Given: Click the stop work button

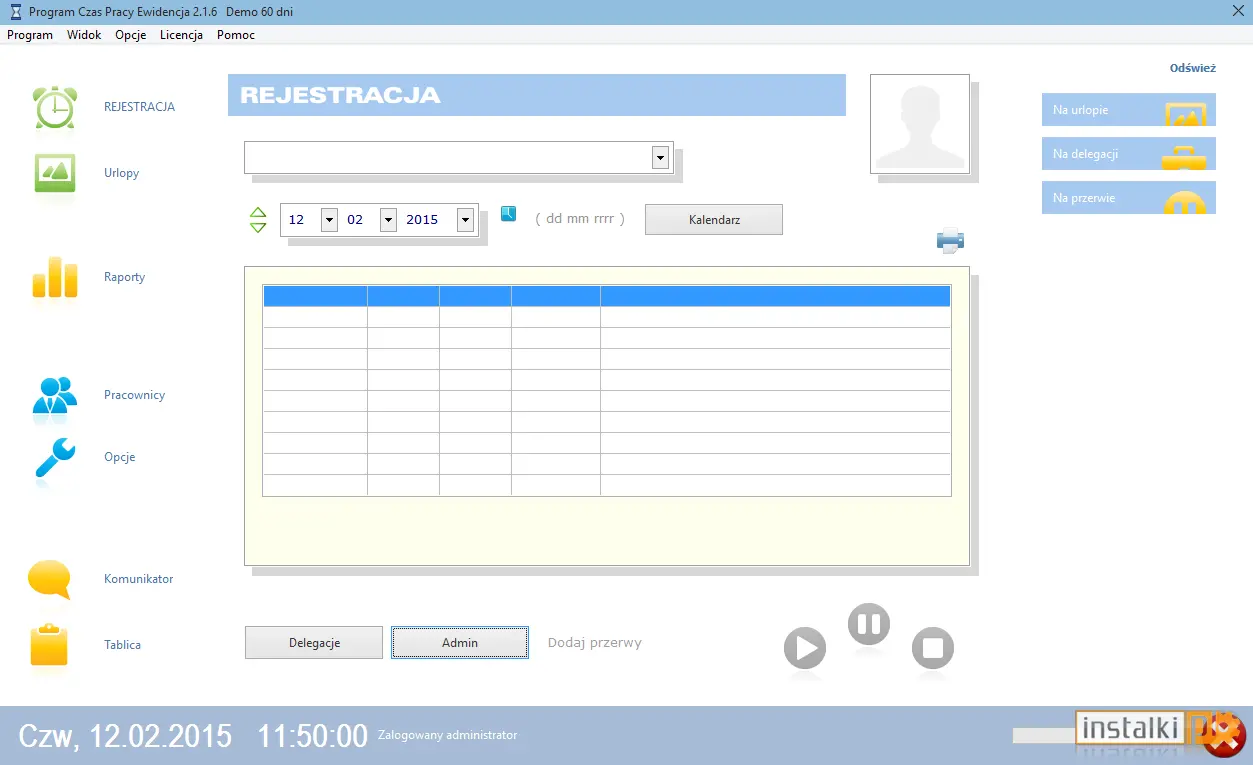Looking at the screenshot, I should pos(933,648).
